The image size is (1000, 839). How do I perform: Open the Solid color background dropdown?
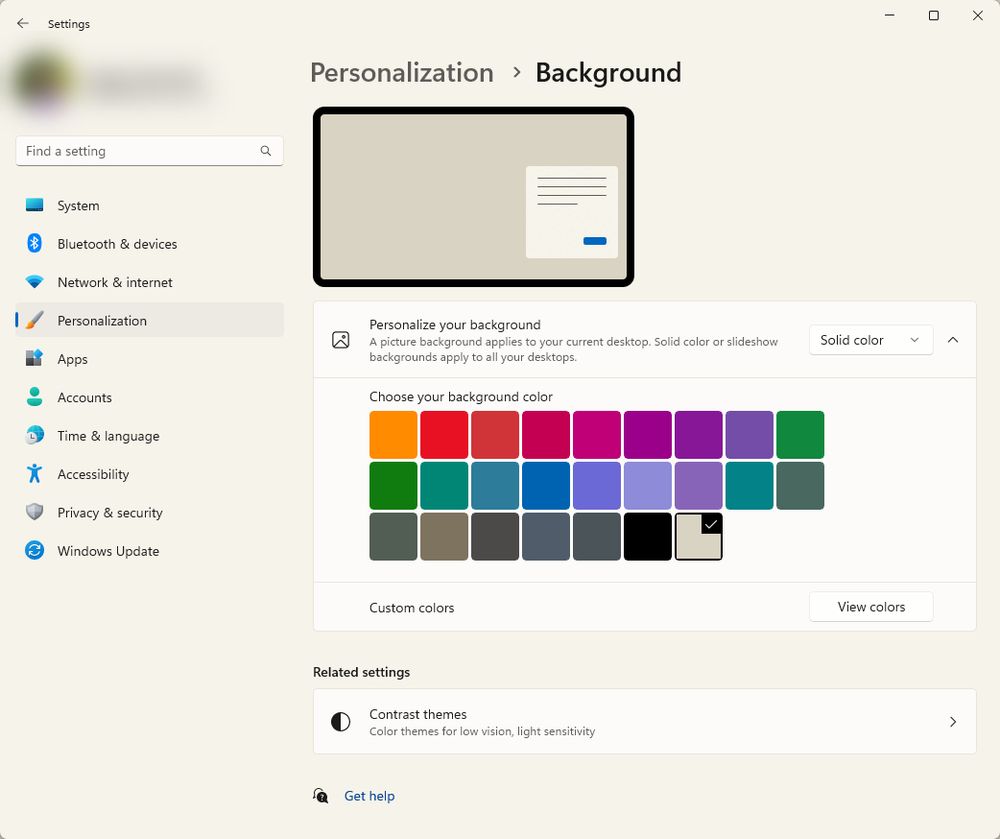[871, 340]
